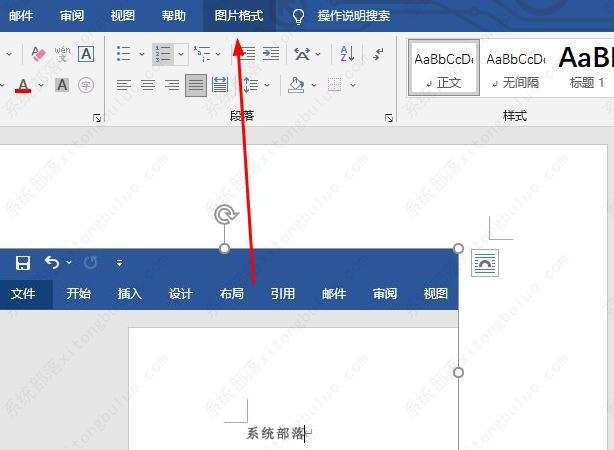Toggle the Character Border icon
This screenshot has width=614, height=450.
coord(86,54)
